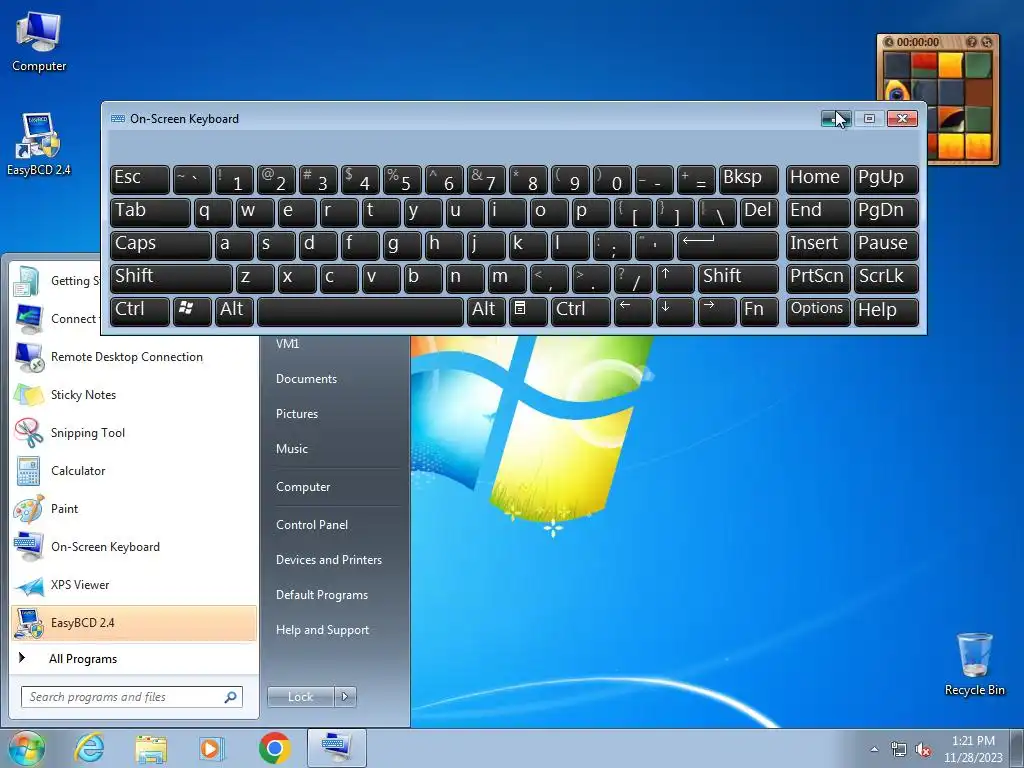Click the up arrow key
The height and width of the screenshot is (768, 1024).
[x=675, y=278]
